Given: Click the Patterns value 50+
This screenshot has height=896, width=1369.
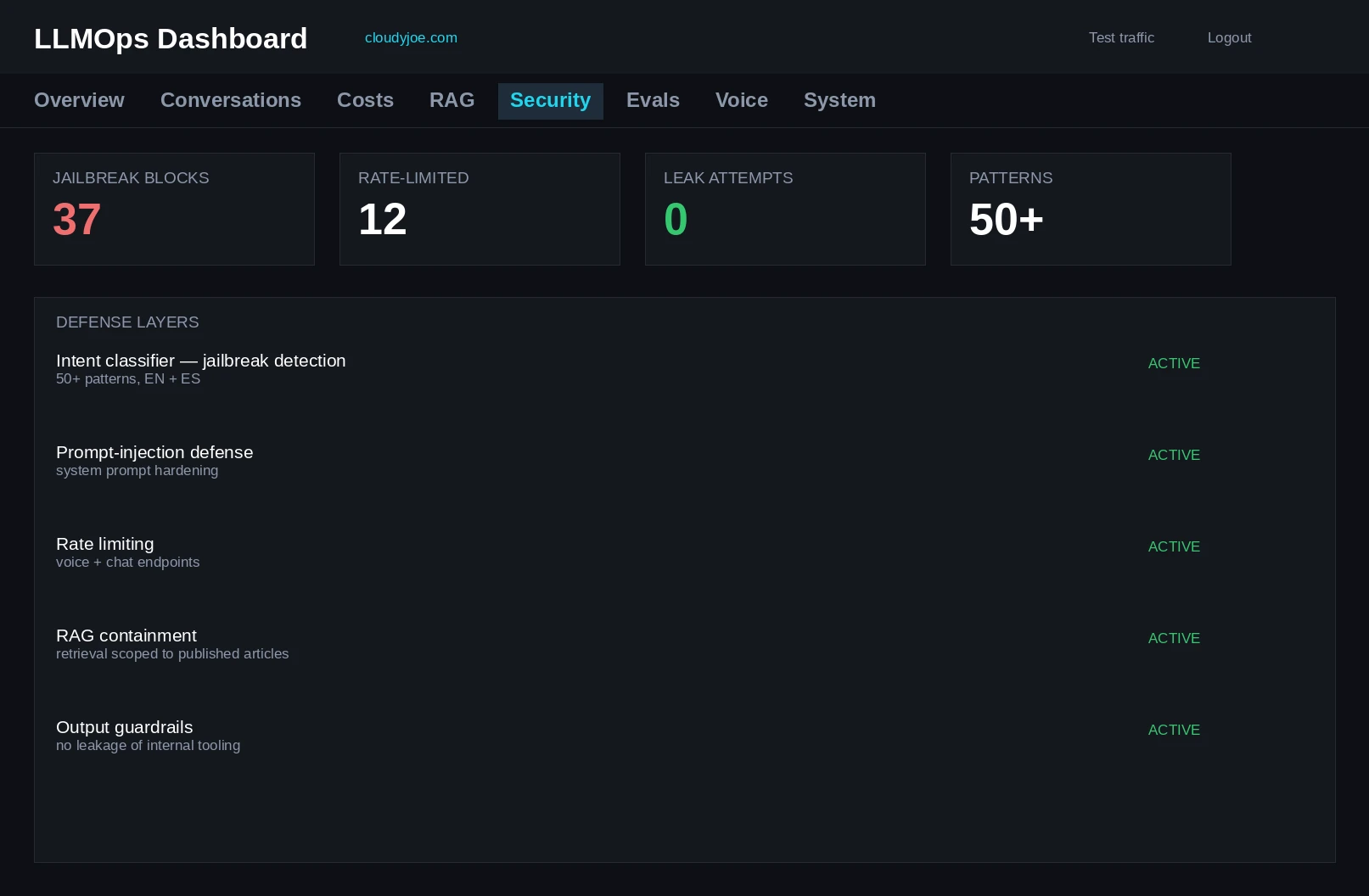Looking at the screenshot, I should [x=1006, y=220].
